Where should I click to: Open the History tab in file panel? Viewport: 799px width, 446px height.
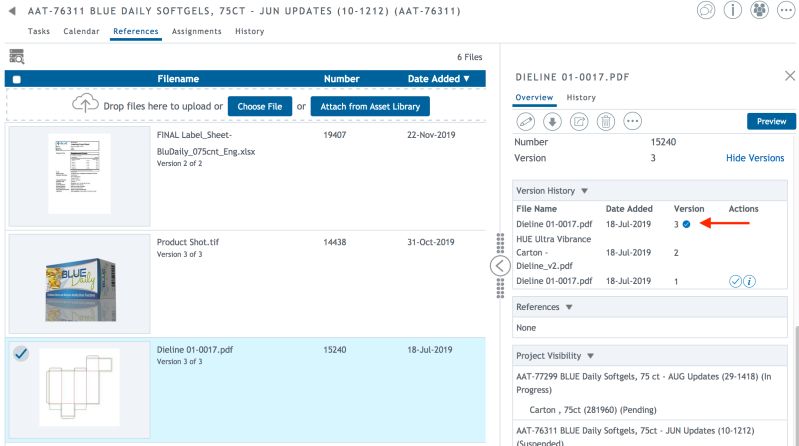(x=581, y=97)
